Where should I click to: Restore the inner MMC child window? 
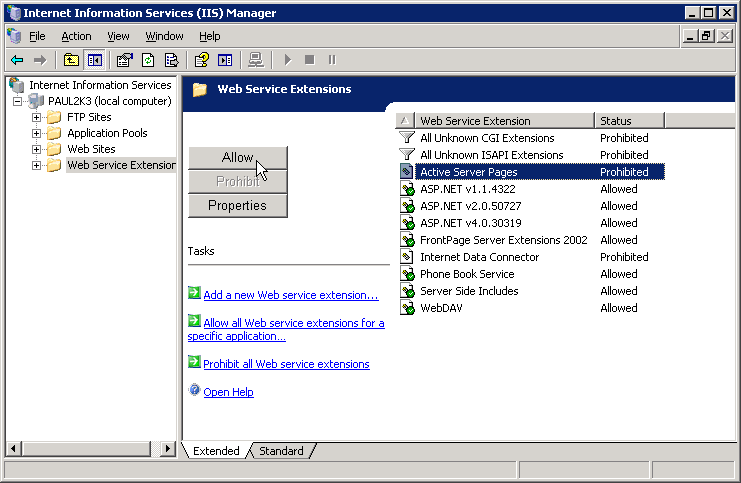point(707,36)
